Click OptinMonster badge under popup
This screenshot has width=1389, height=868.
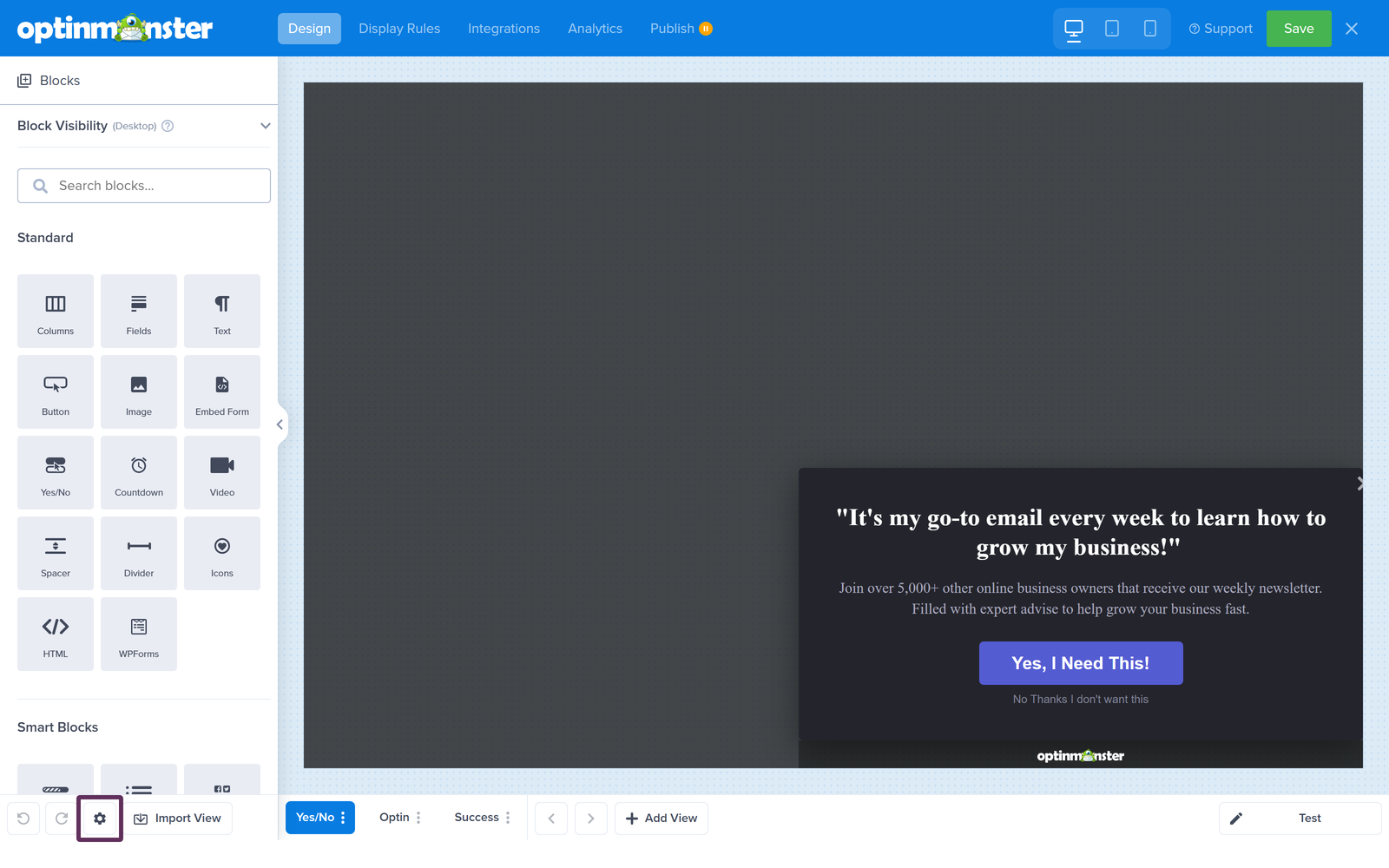(1081, 756)
